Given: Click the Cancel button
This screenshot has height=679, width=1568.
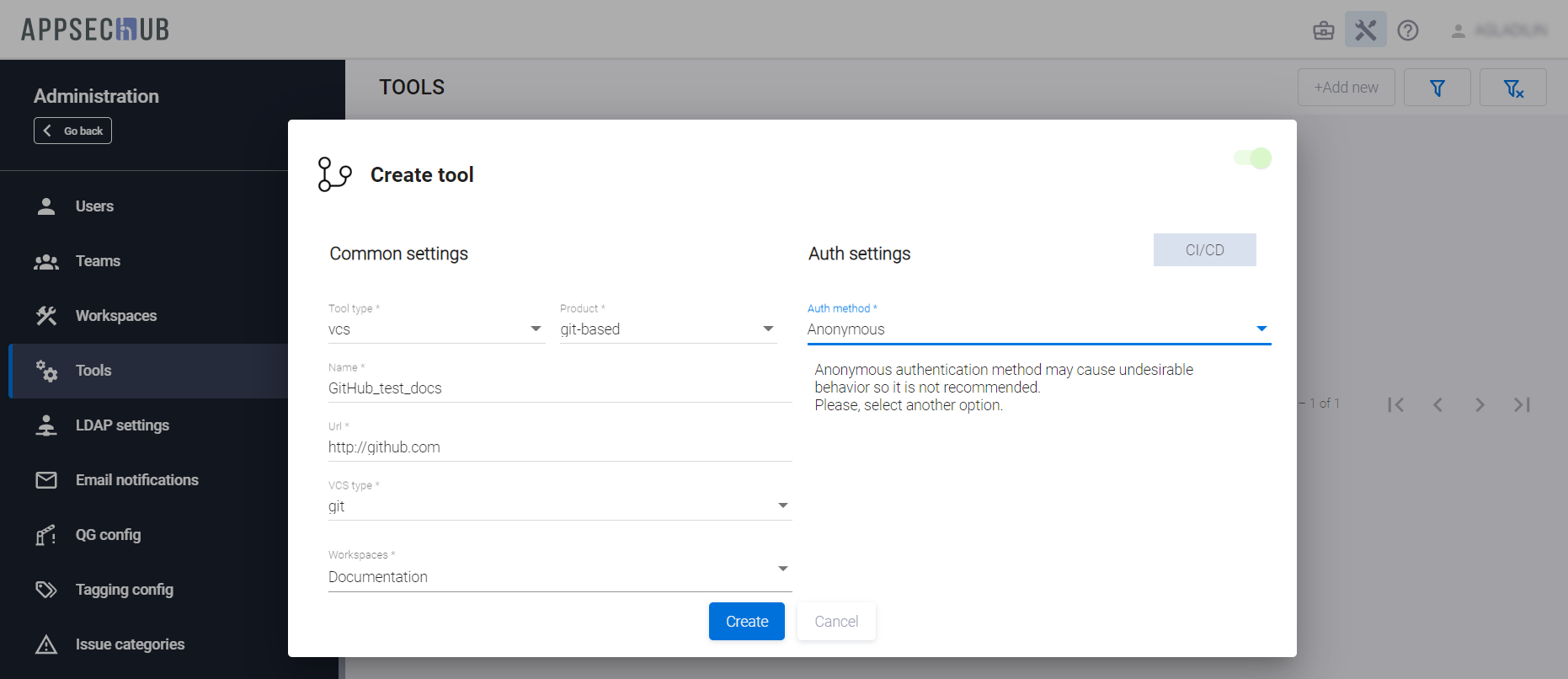Looking at the screenshot, I should tap(836, 622).
